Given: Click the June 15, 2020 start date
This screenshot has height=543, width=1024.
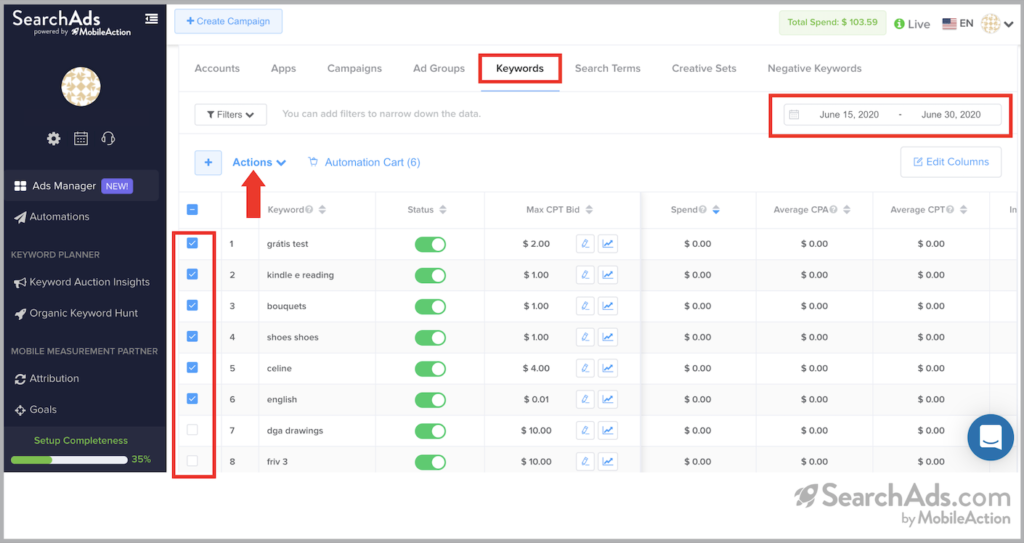Looking at the screenshot, I should tap(849, 114).
